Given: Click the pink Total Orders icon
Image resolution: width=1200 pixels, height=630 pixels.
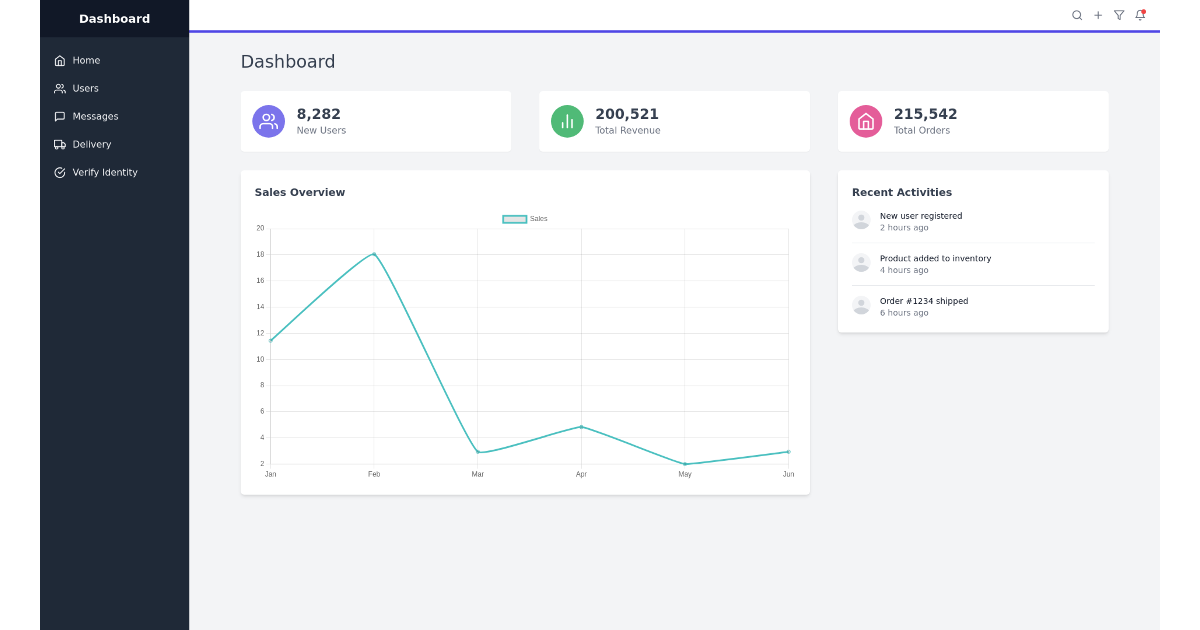Looking at the screenshot, I should 866,121.
